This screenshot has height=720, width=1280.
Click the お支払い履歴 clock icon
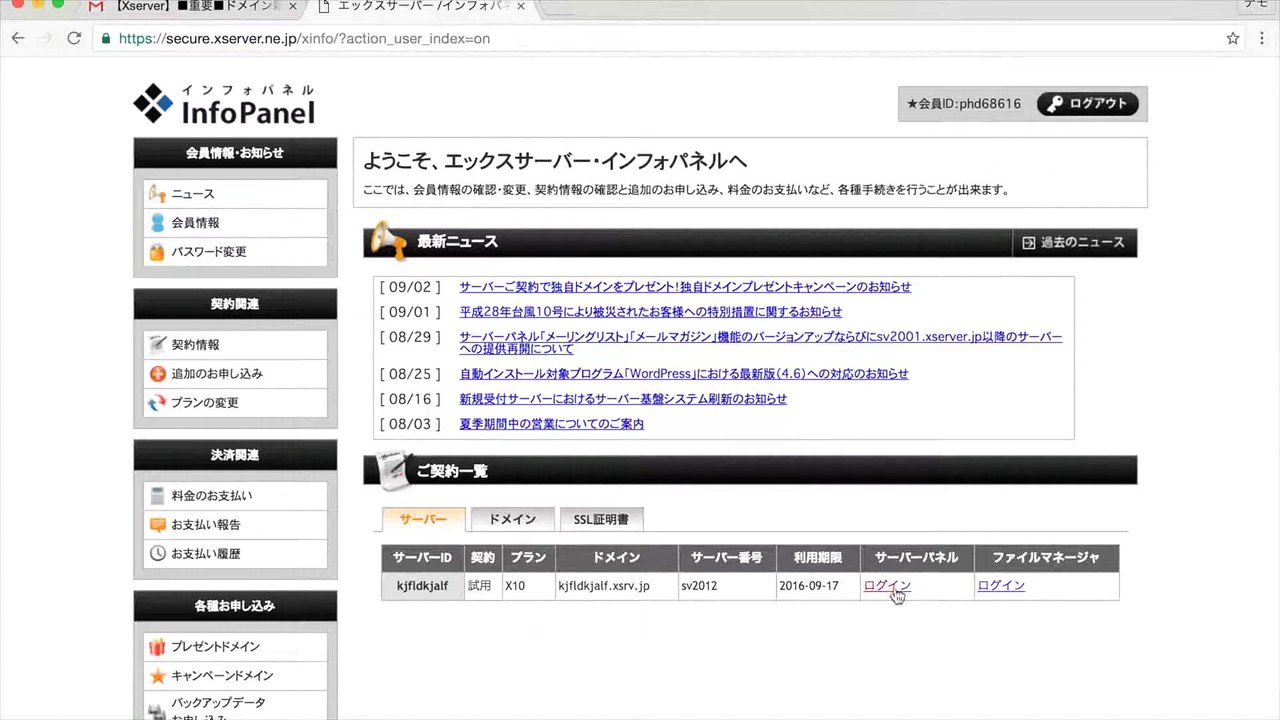tap(157, 553)
